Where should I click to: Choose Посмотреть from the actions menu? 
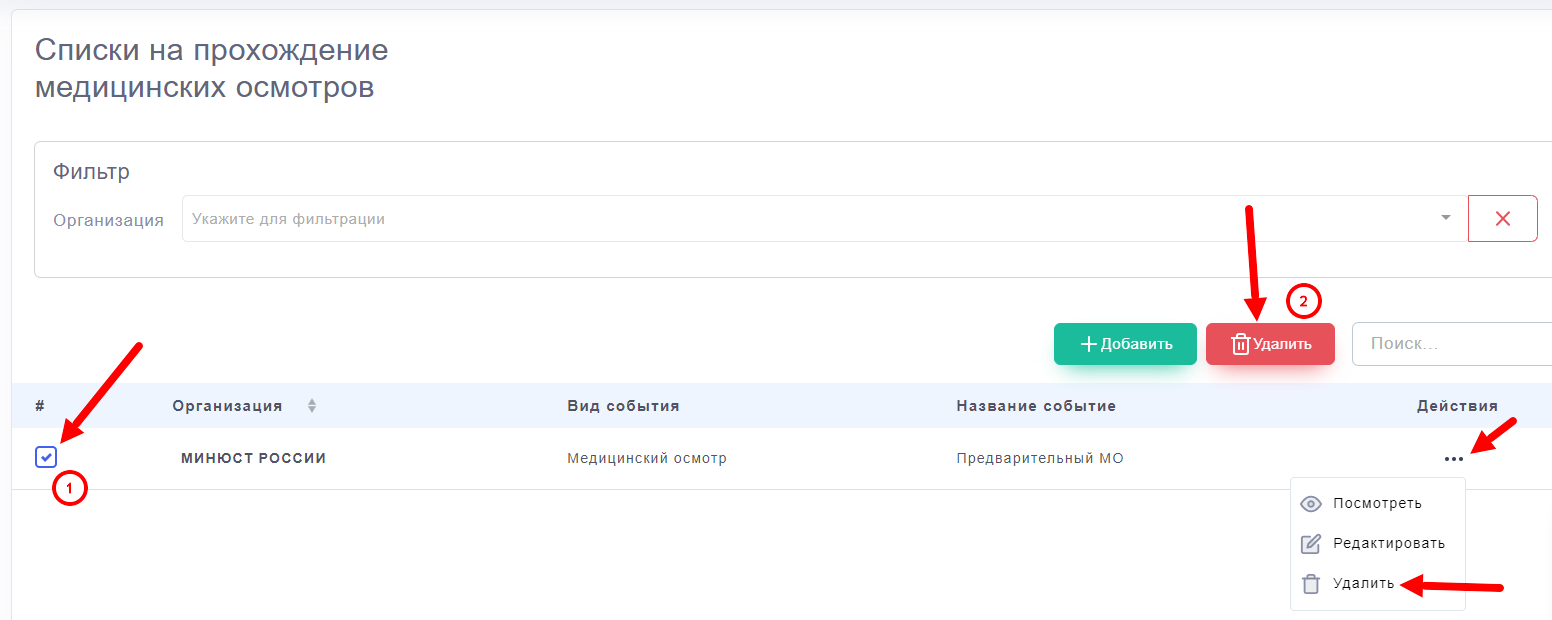click(1377, 504)
